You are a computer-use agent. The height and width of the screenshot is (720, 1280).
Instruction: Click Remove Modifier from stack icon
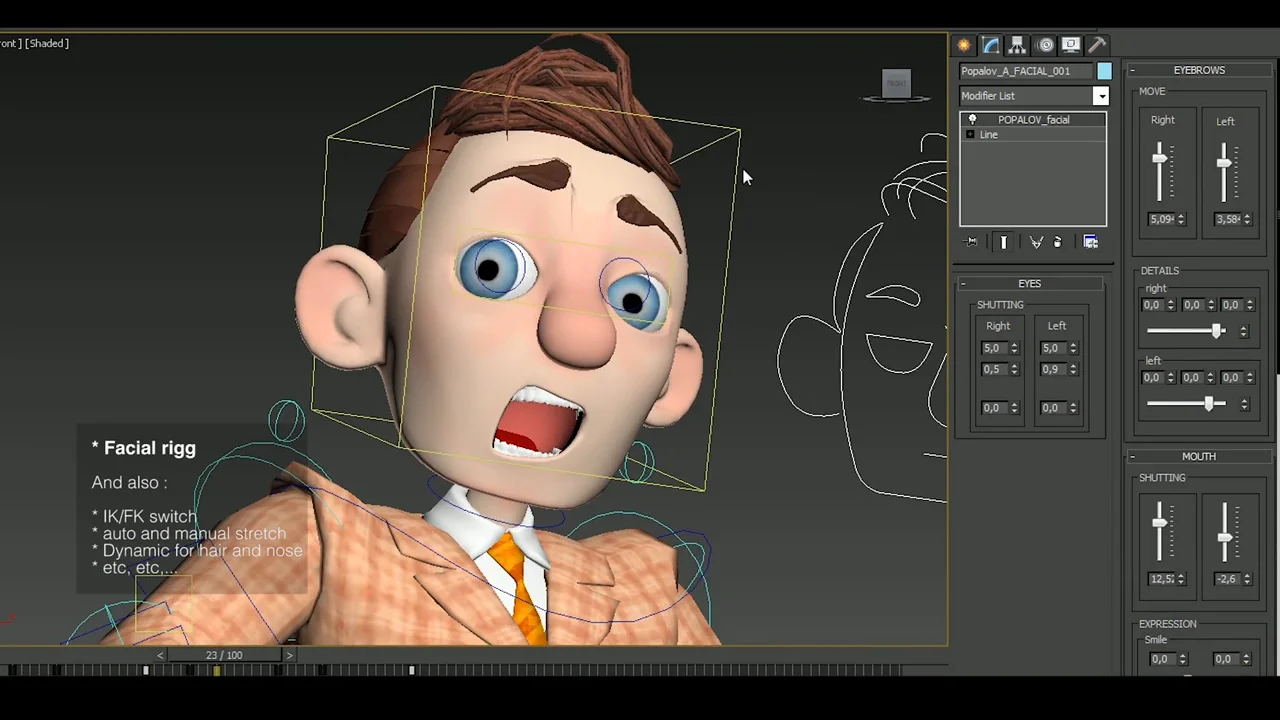(x=1058, y=242)
